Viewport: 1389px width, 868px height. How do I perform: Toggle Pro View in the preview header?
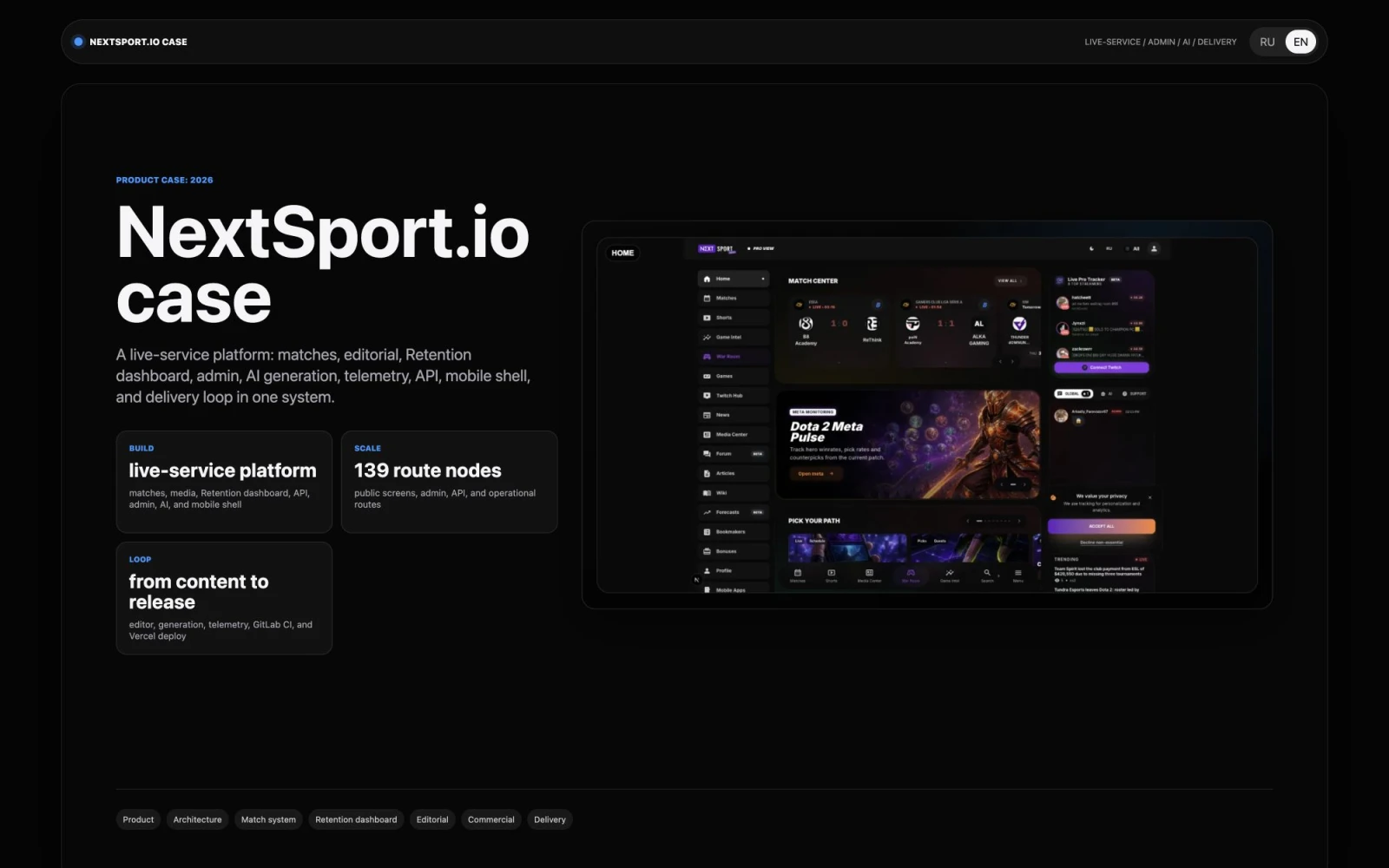760,248
